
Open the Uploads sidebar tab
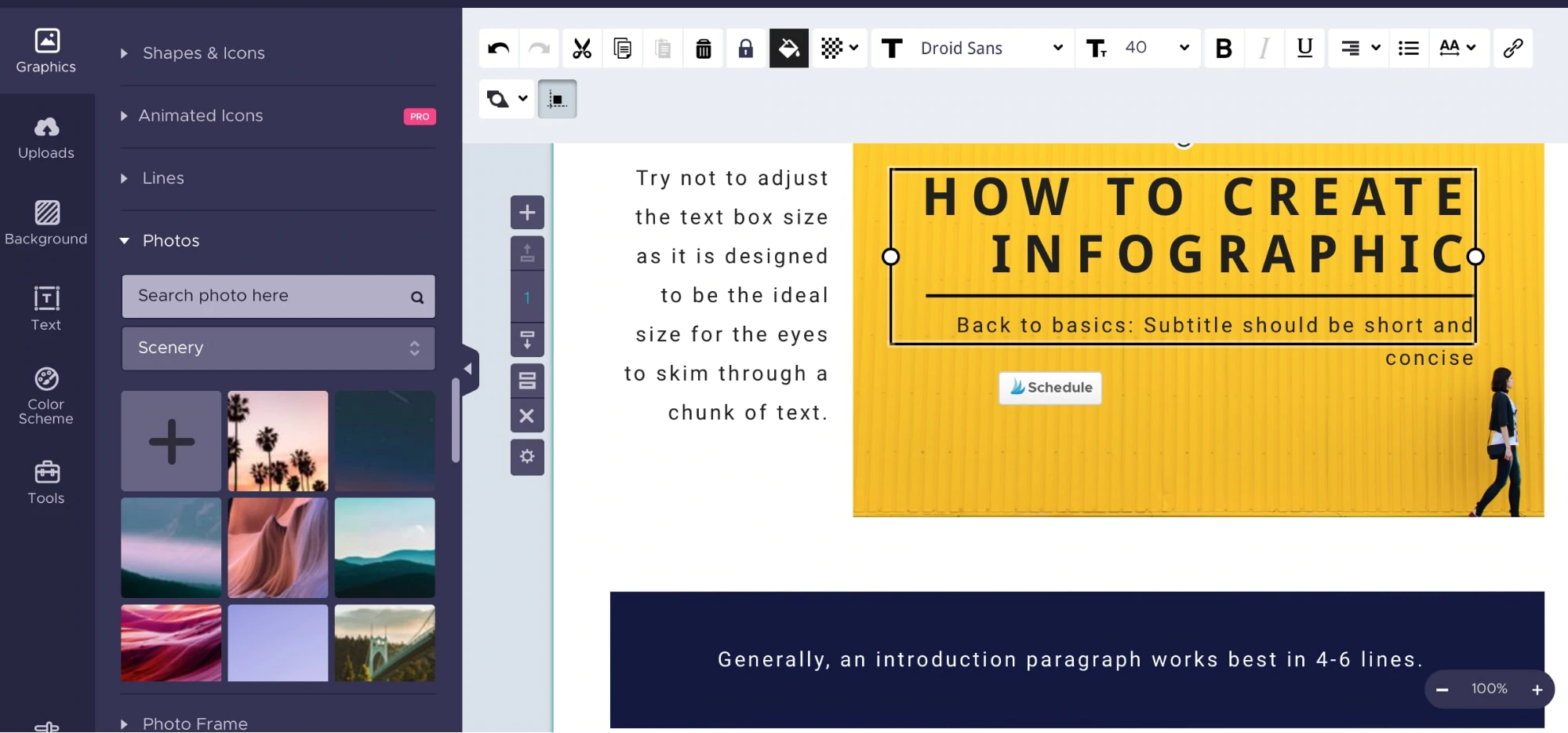click(x=46, y=137)
